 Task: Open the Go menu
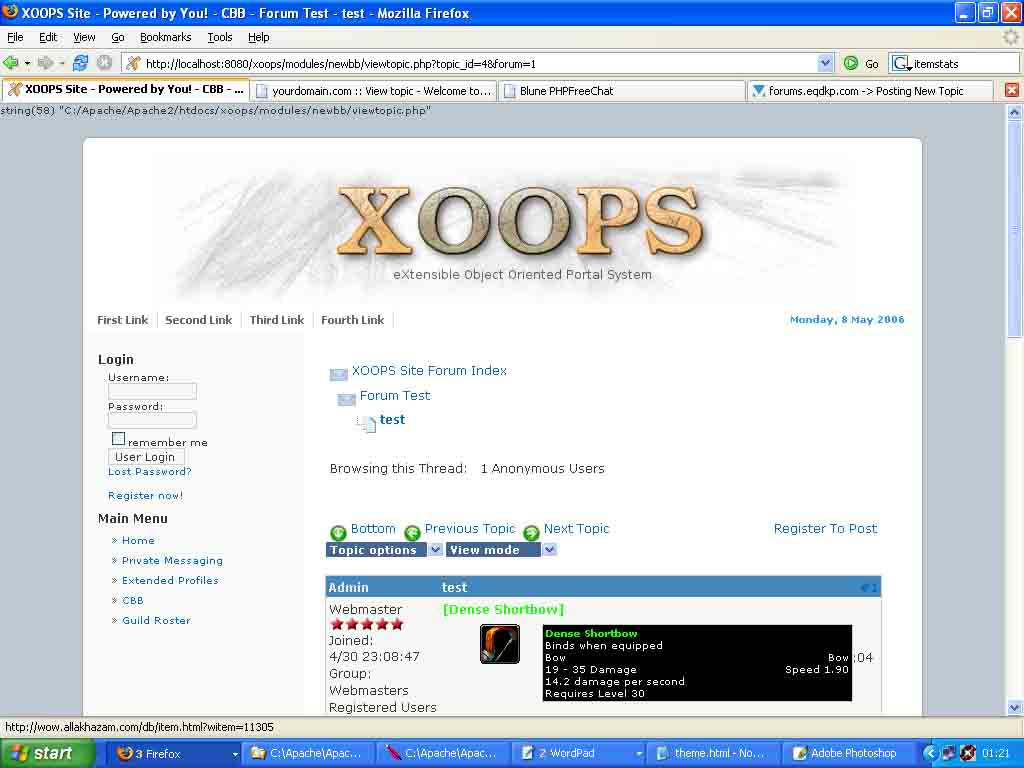click(118, 37)
